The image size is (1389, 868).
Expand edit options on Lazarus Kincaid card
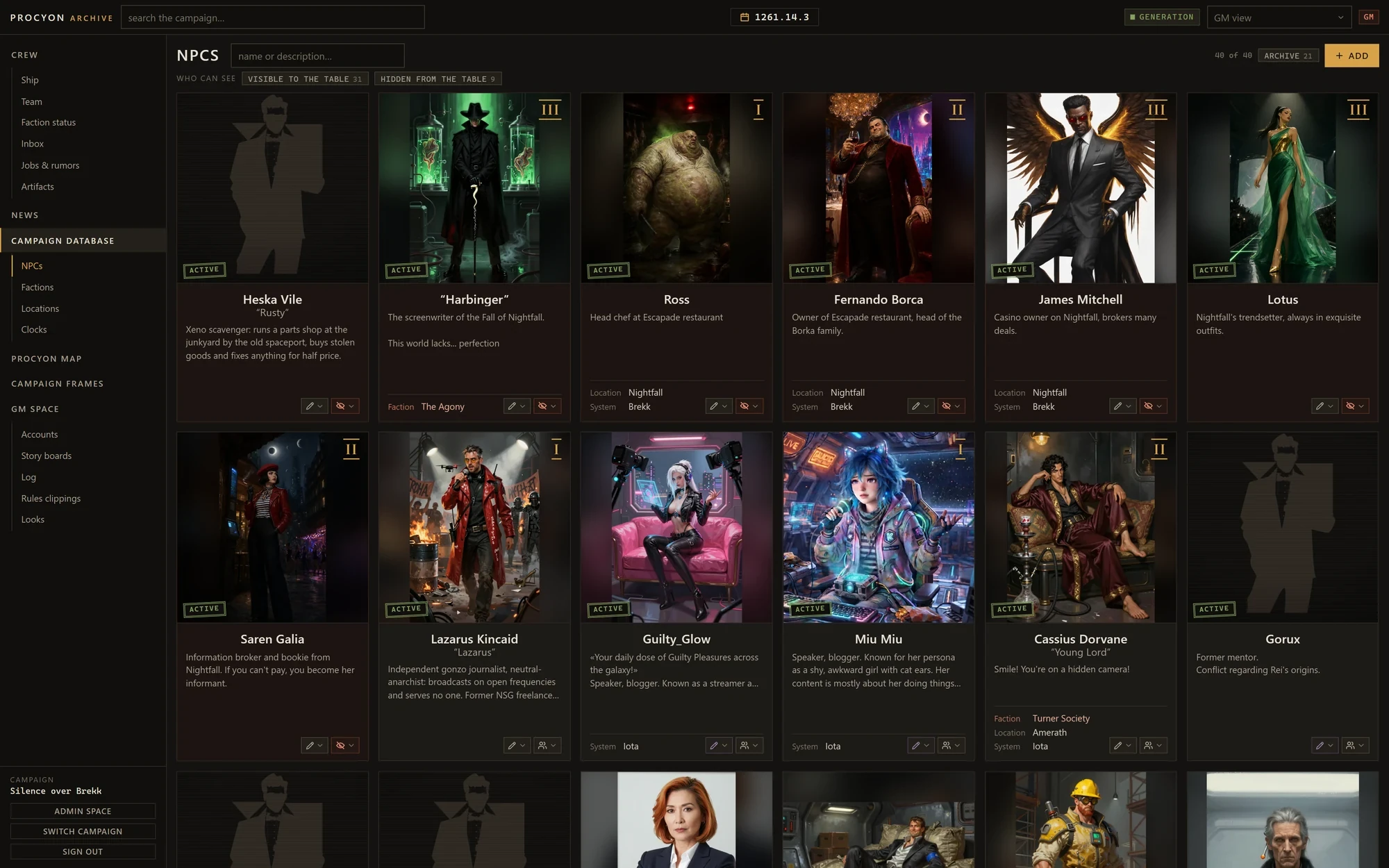pos(516,746)
